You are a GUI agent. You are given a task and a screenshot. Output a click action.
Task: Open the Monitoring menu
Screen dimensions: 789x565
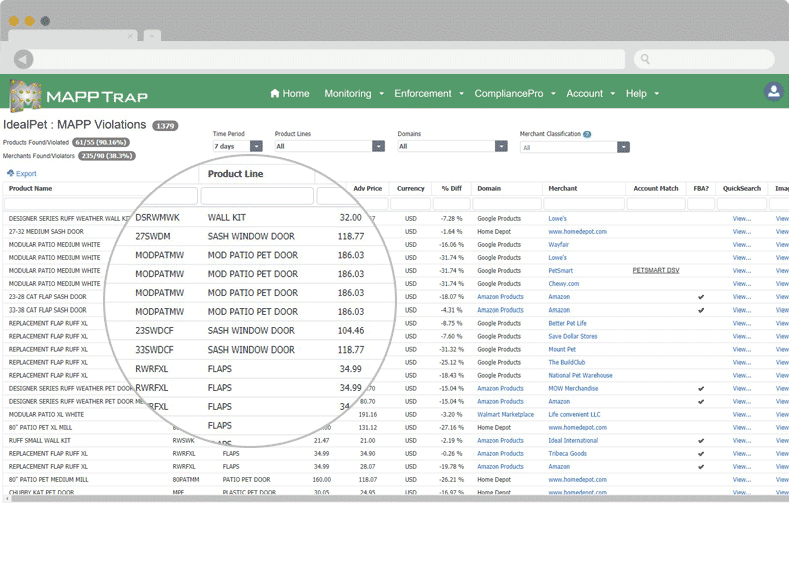coord(354,94)
